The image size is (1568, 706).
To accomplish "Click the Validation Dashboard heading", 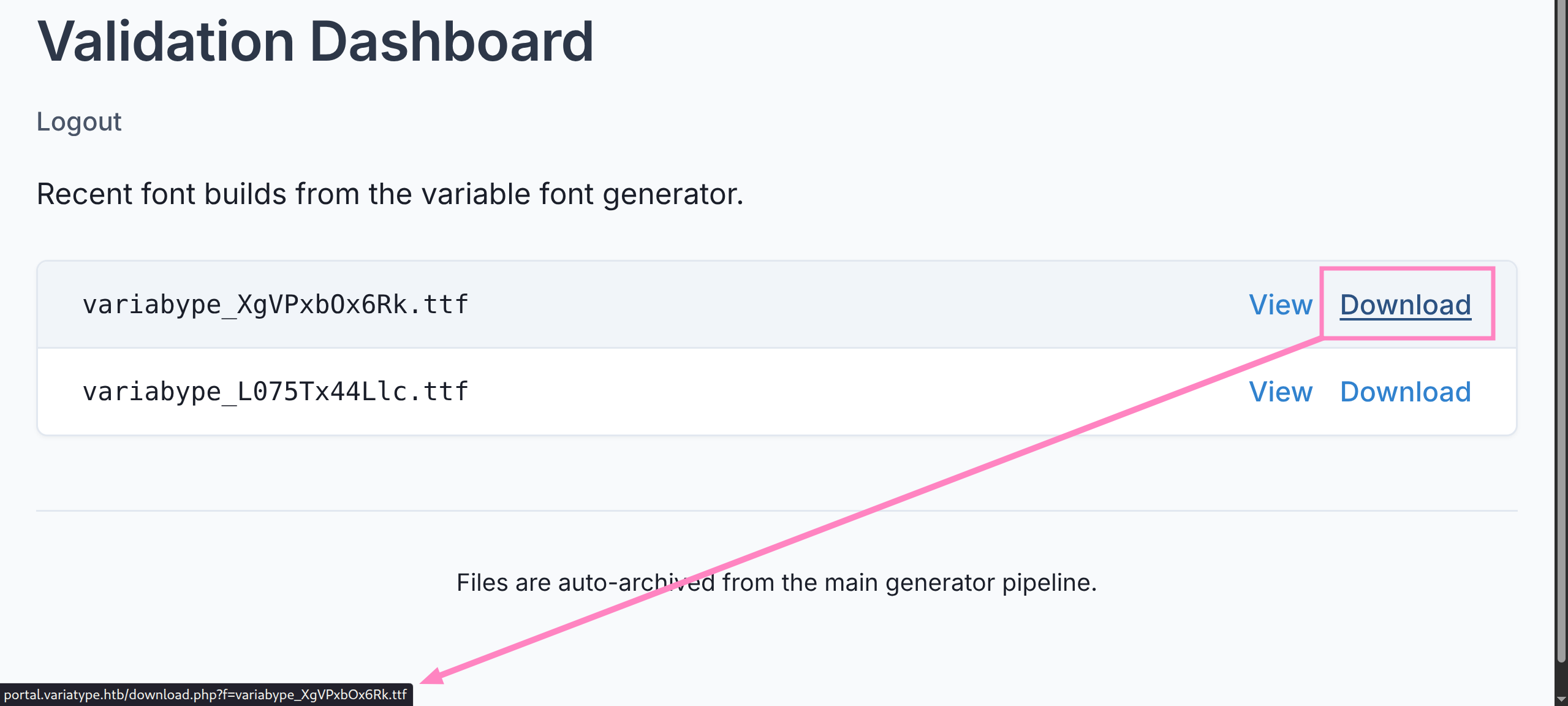I will click(x=316, y=42).
